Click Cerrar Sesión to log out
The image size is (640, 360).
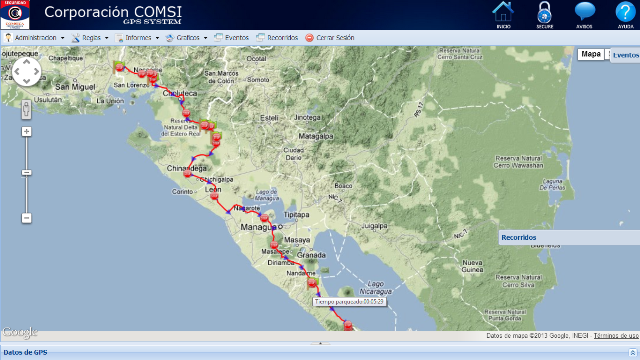(330, 38)
